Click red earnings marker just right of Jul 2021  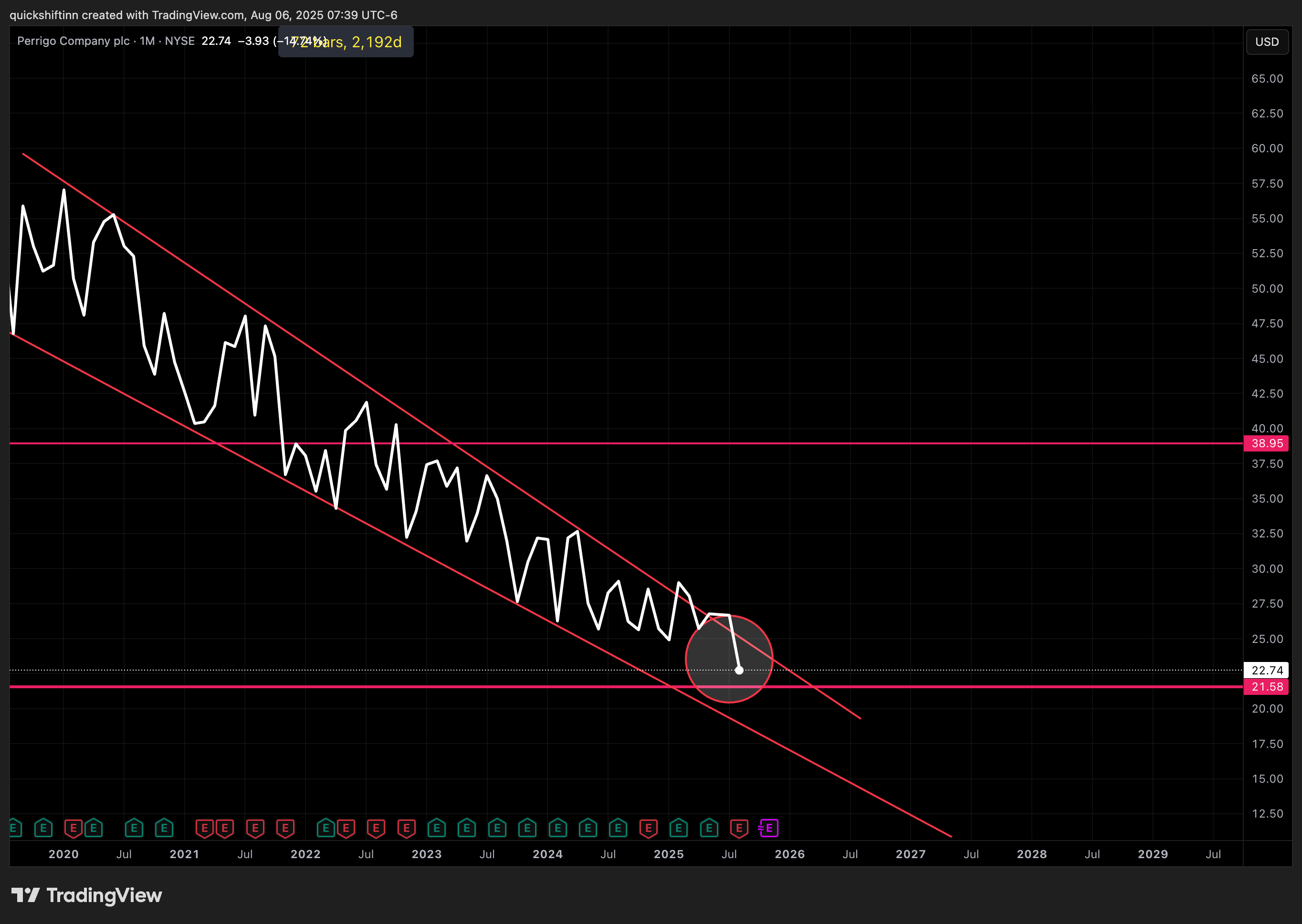click(x=255, y=828)
